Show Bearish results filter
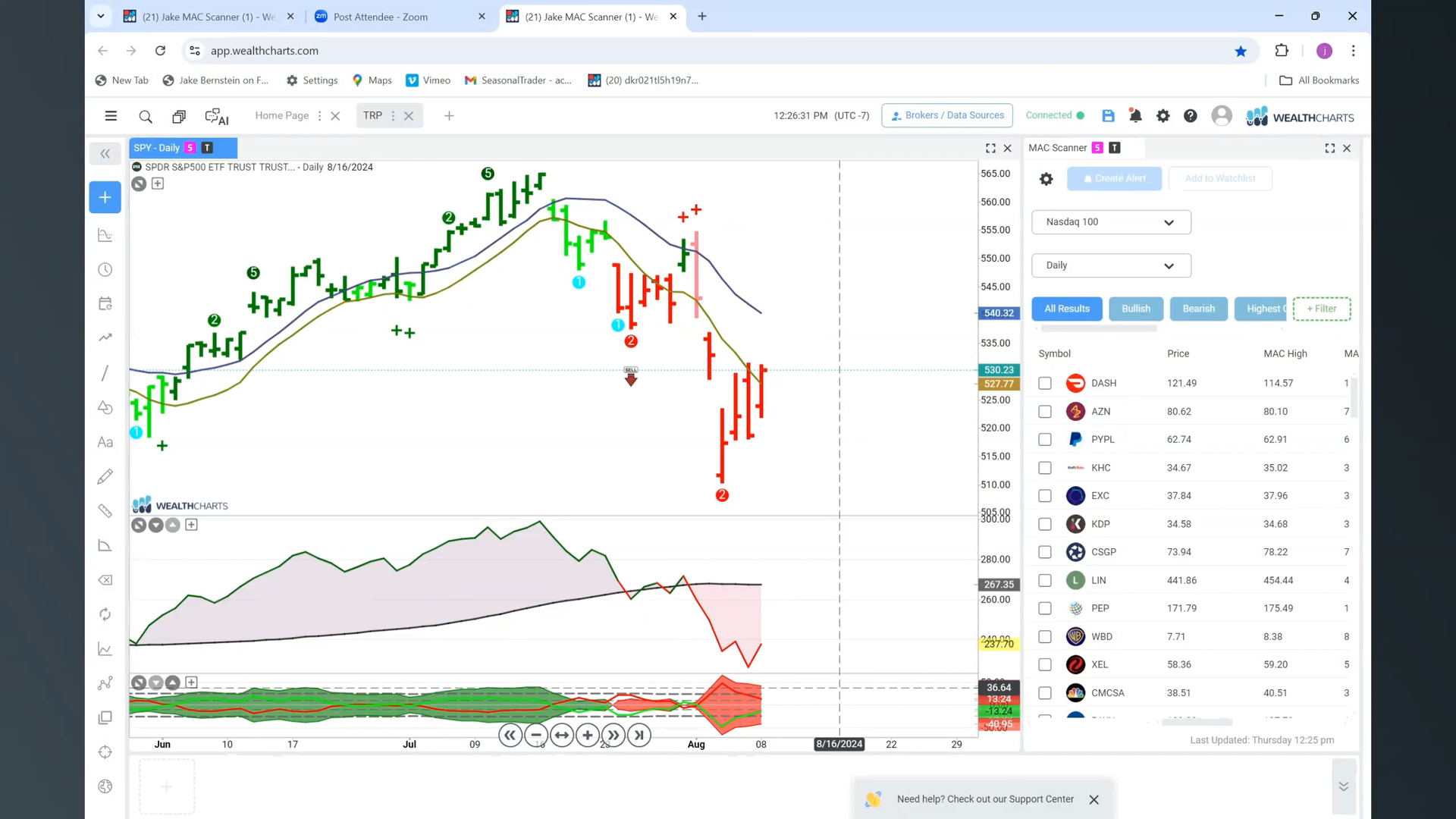This screenshot has width=1456, height=819. coord(1199,309)
